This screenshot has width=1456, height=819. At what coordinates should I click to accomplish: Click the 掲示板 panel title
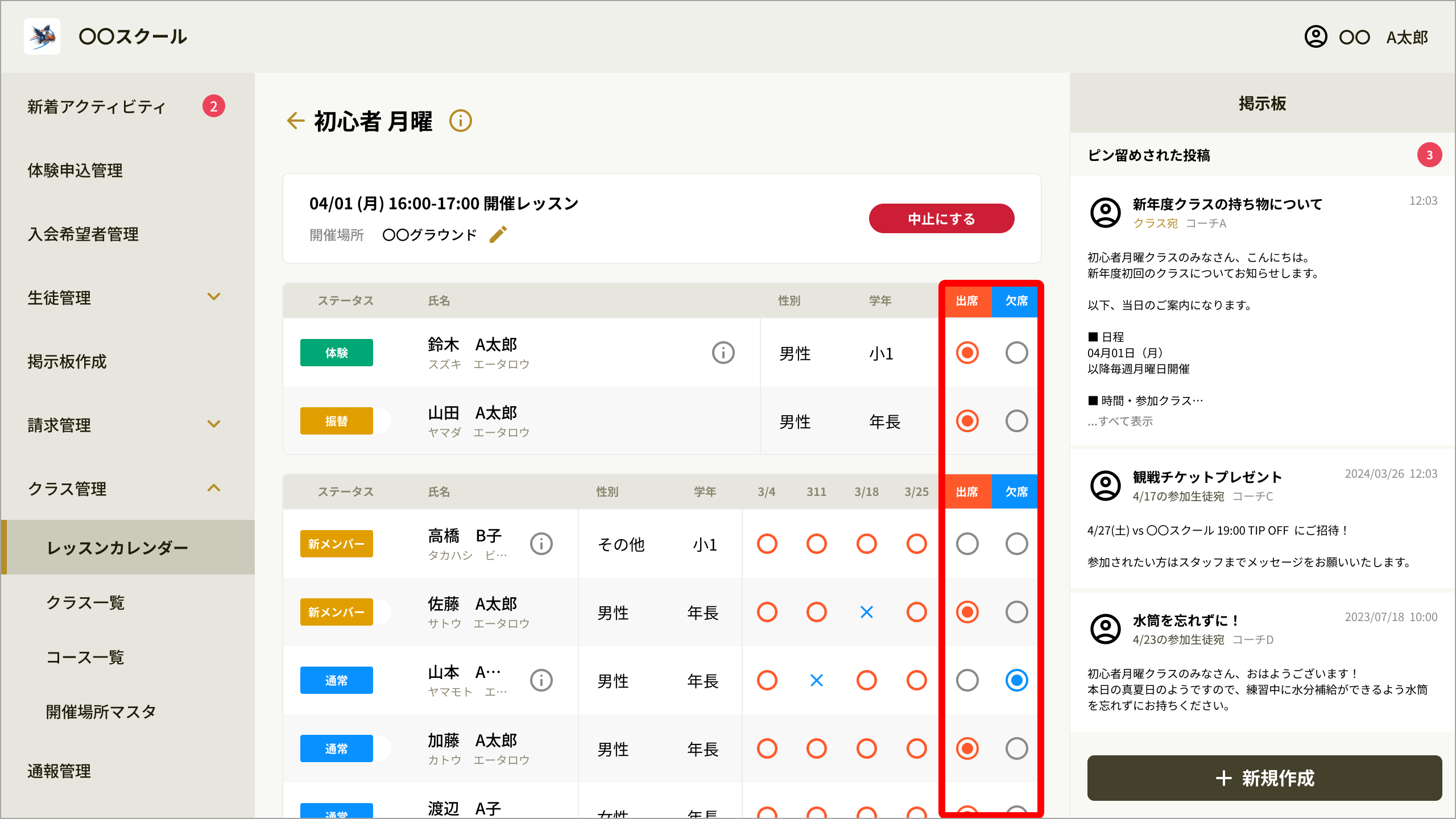click(x=1263, y=104)
